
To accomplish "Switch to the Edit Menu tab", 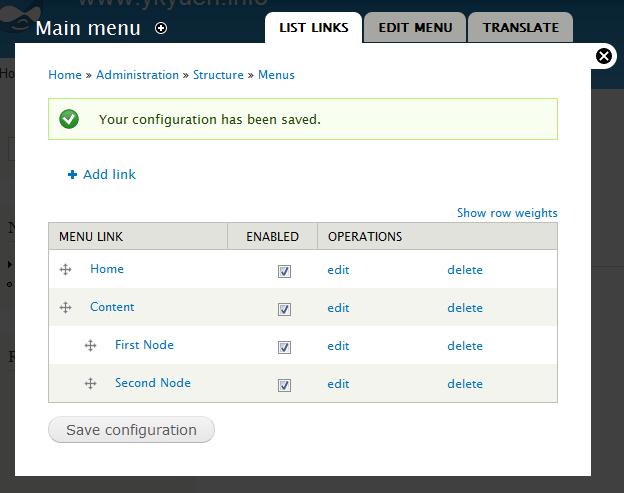I will pyautogui.click(x=414, y=28).
